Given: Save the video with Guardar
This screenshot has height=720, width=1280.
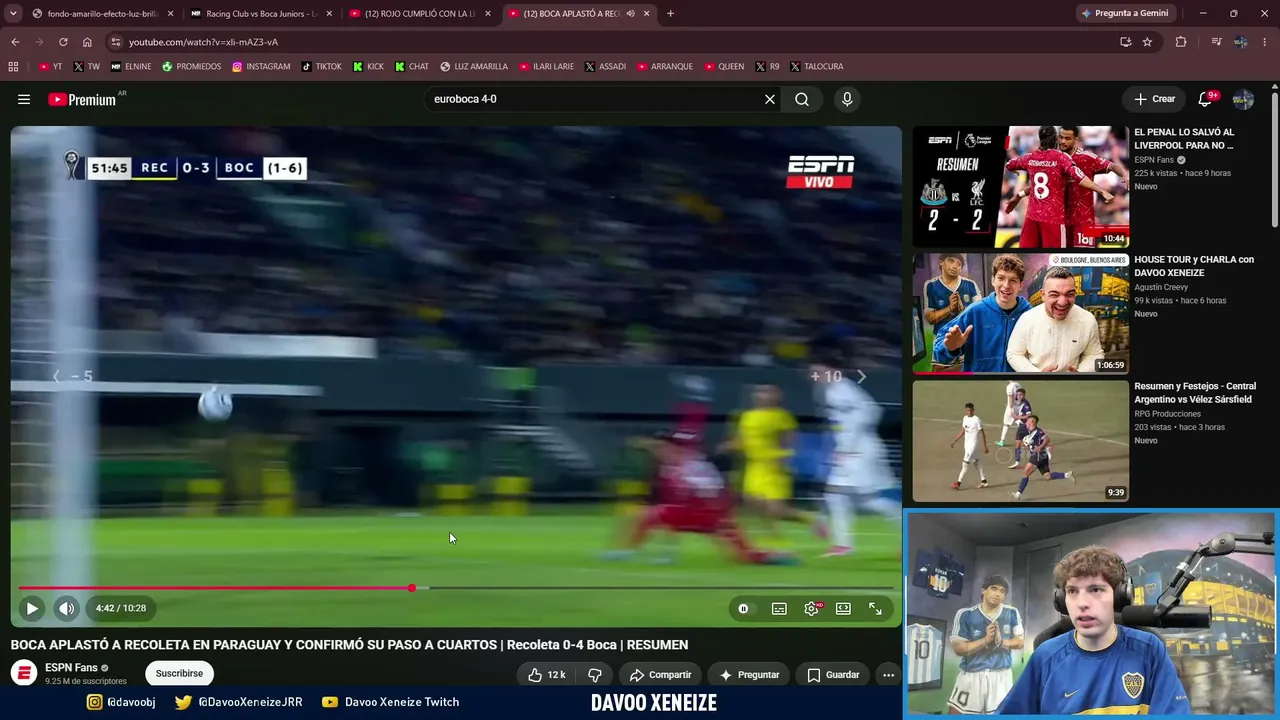Looking at the screenshot, I should pyautogui.click(x=833, y=675).
